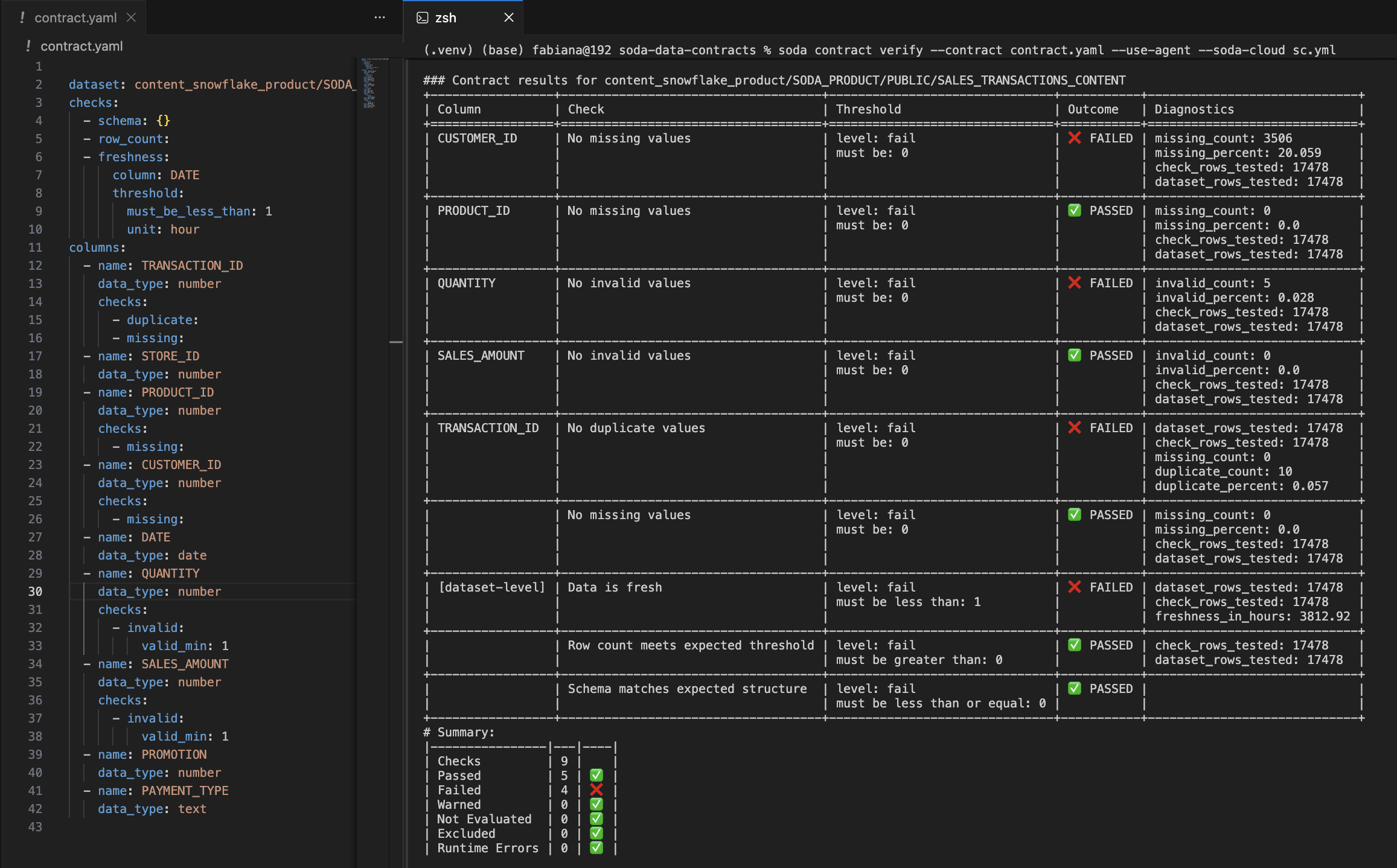Click the three-dots More Actions editor menu
Screen dimensions: 1397x868
tap(379, 18)
